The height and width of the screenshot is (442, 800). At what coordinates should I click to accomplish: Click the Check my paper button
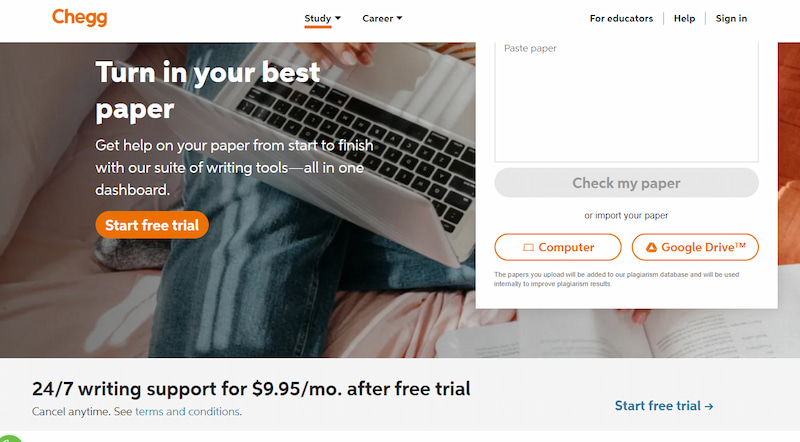click(626, 183)
